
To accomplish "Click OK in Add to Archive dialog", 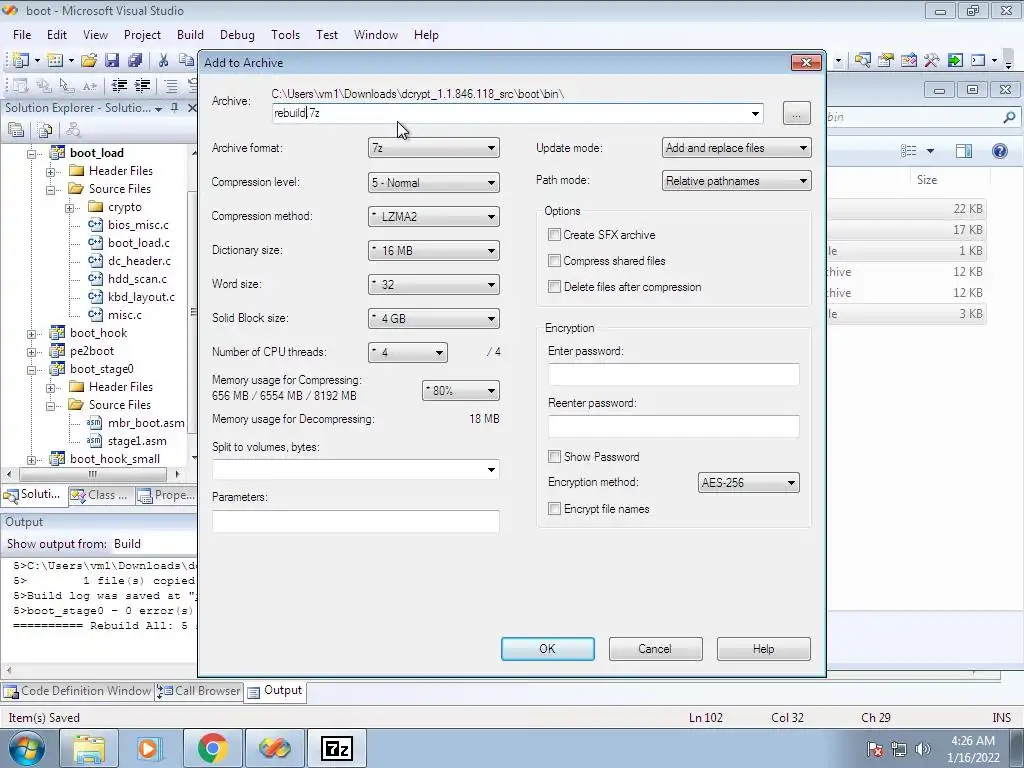I will 547,649.
